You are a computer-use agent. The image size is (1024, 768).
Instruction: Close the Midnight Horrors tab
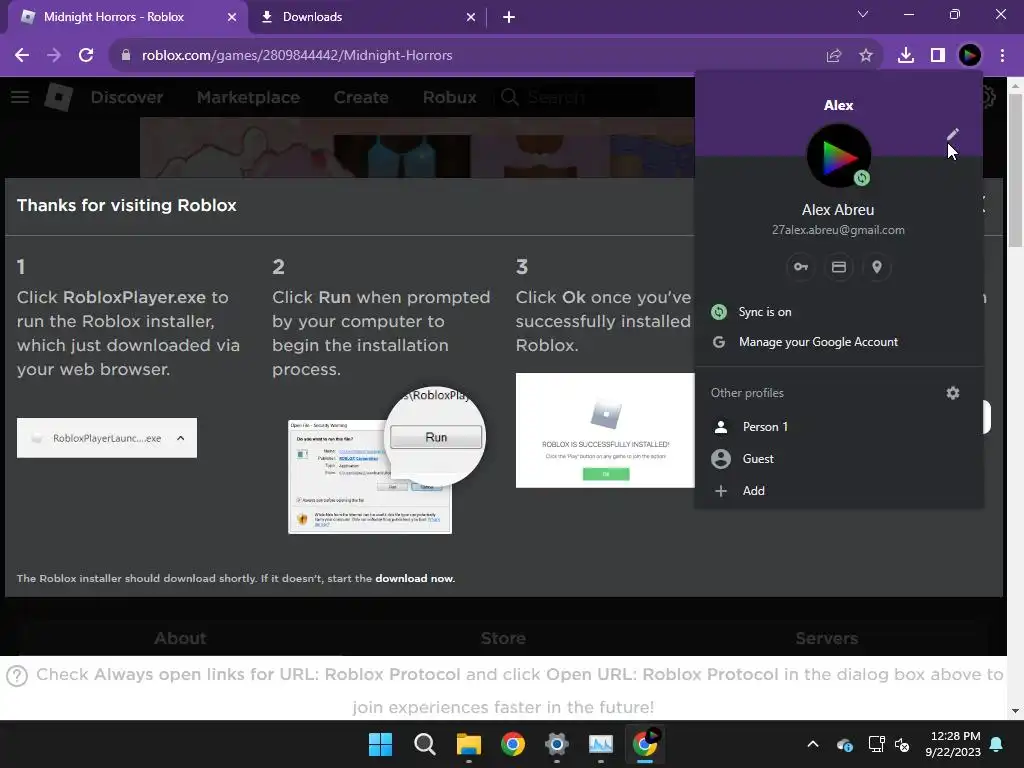point(232,17)
